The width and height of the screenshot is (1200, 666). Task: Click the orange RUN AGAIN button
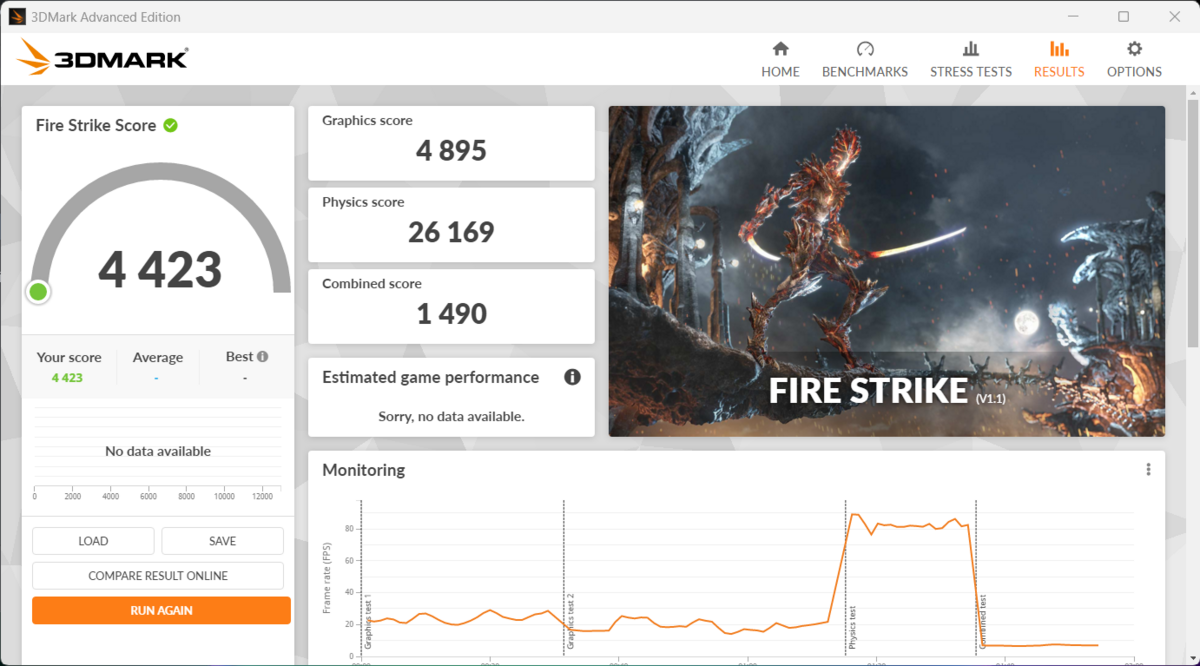[161, 610]
